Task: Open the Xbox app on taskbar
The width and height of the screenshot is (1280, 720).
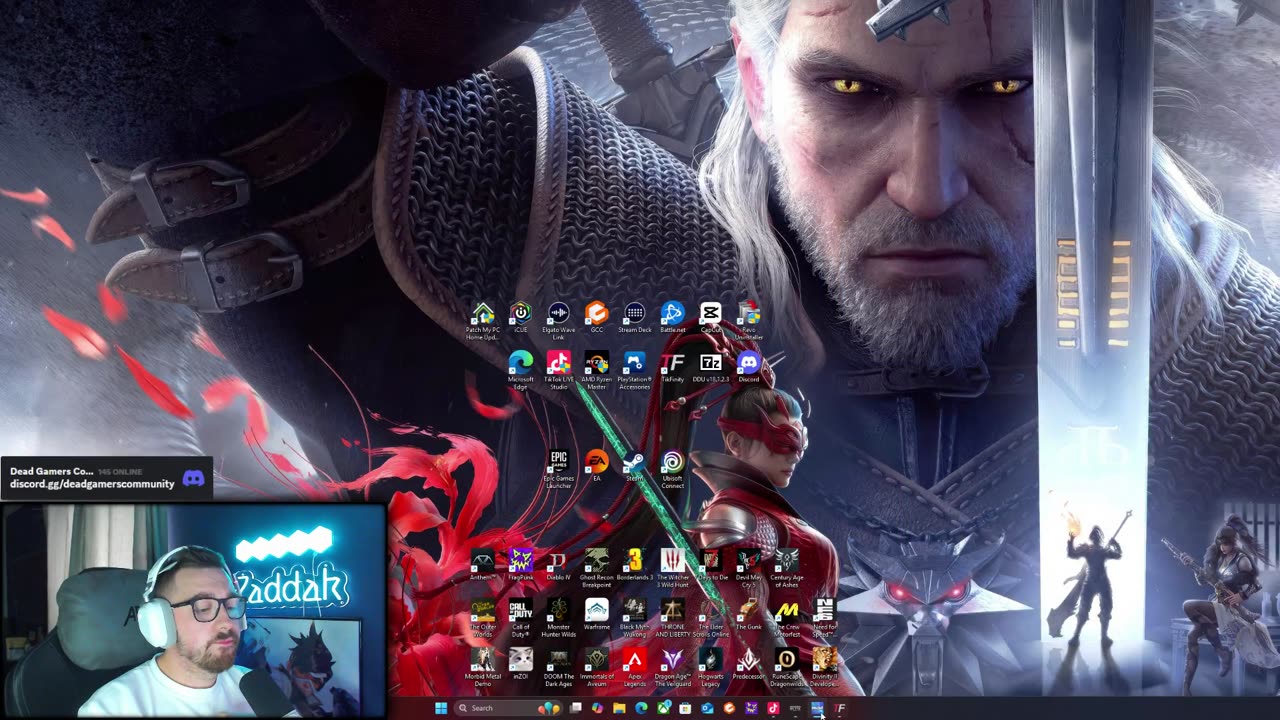Action: click(x=663, y=708)
